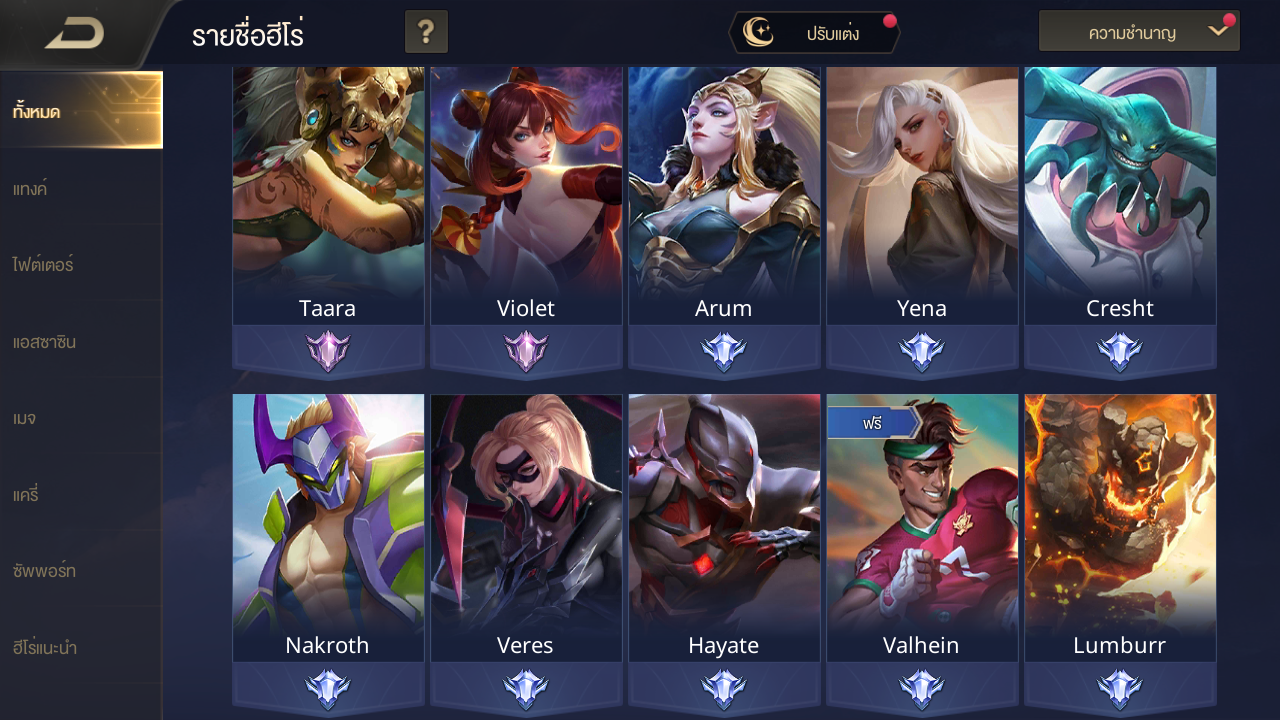Click Taara's purple mastery badge

coord(328,351)
